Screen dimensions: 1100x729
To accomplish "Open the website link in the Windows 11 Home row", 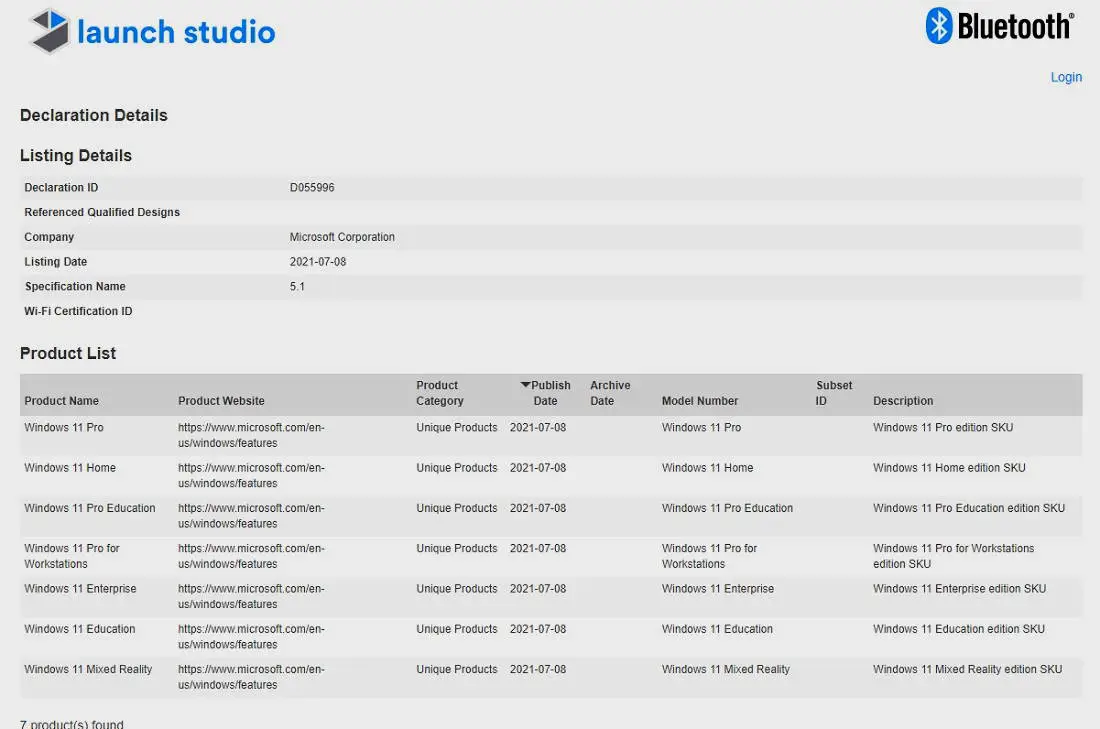I will point(251,475).
